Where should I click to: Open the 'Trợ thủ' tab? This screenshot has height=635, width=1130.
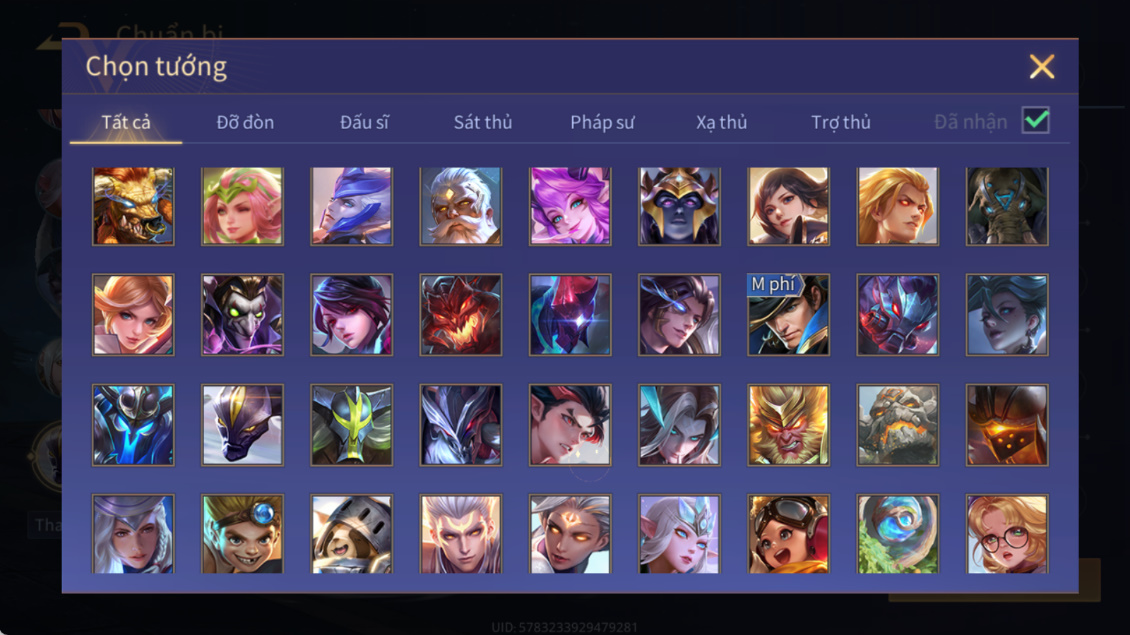click(841, 123)
